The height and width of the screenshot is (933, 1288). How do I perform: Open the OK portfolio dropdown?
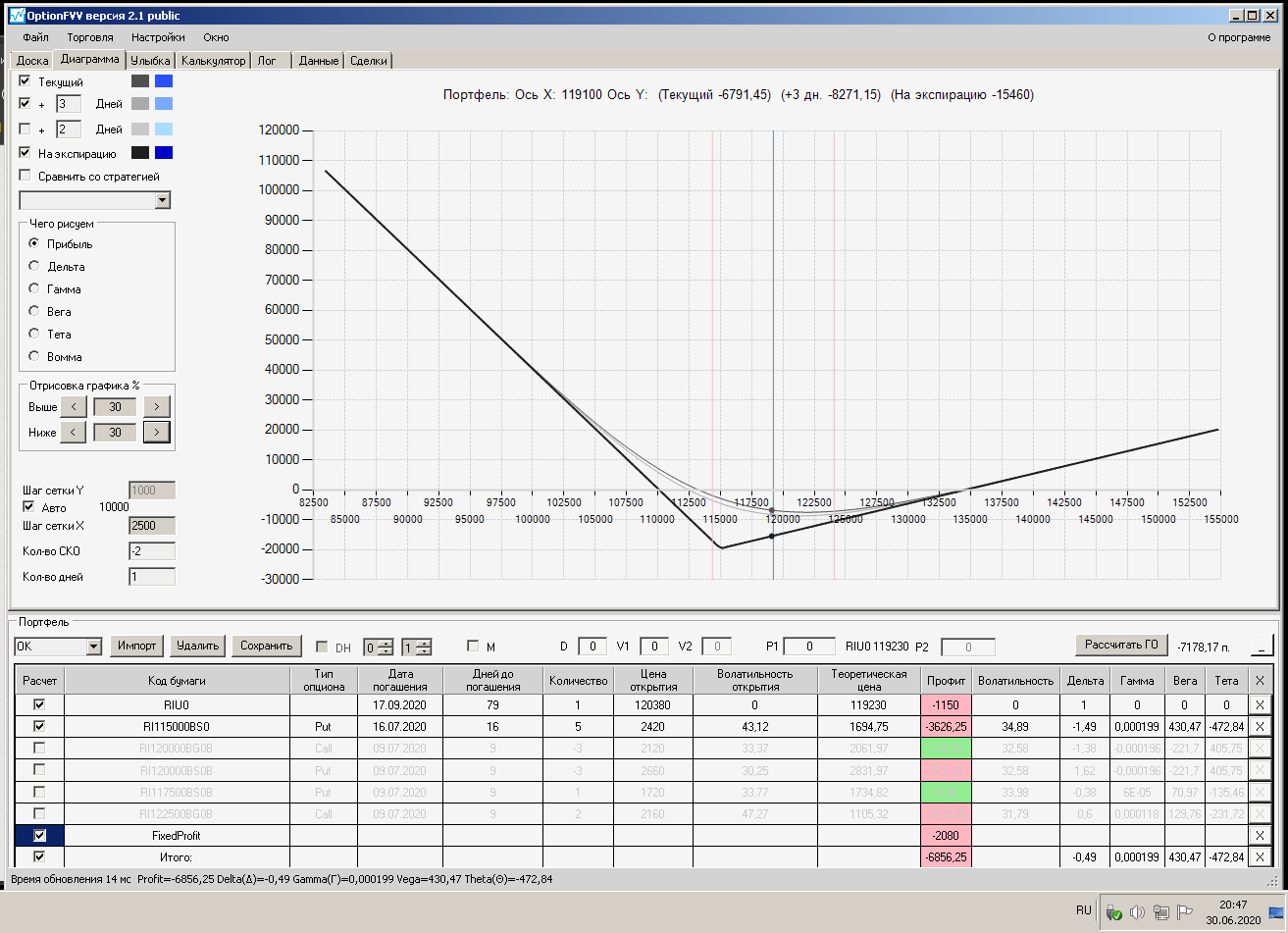pos(94,647)
